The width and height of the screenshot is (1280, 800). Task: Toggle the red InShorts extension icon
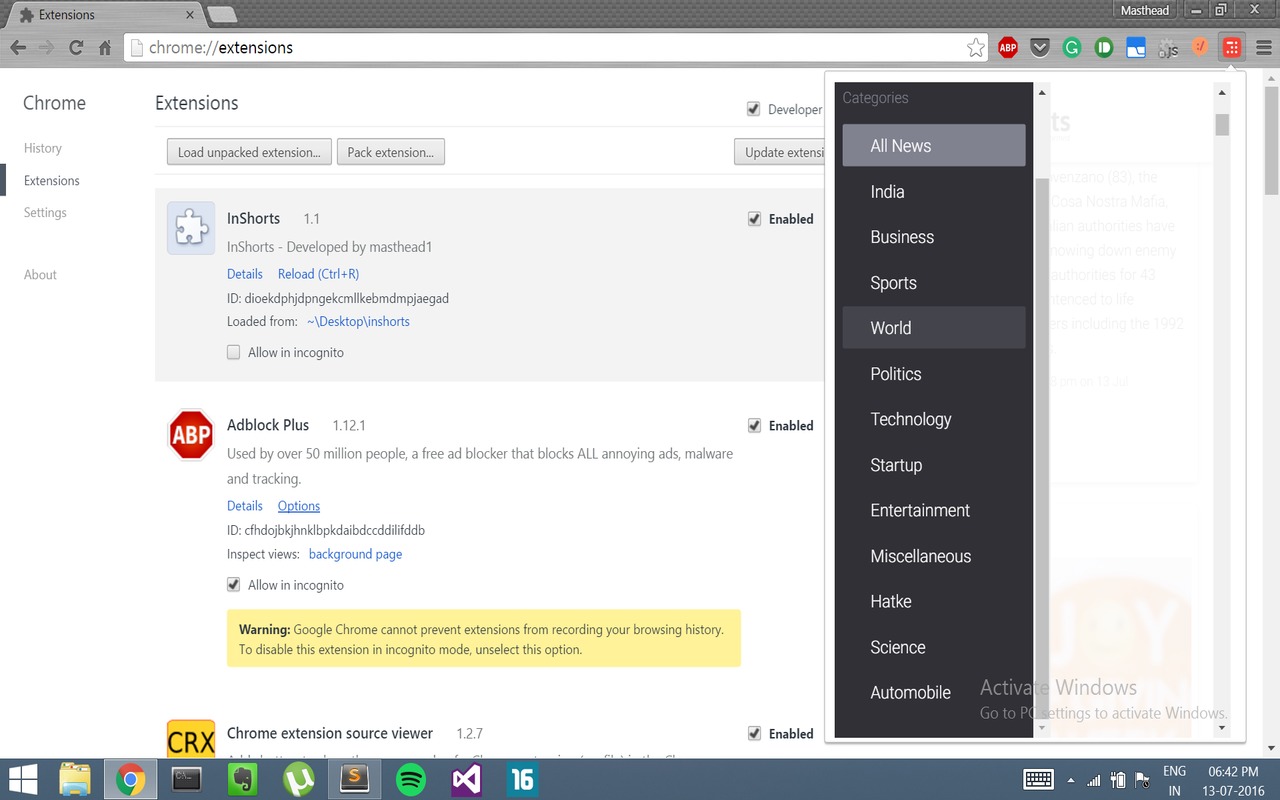pos(1232,47)
